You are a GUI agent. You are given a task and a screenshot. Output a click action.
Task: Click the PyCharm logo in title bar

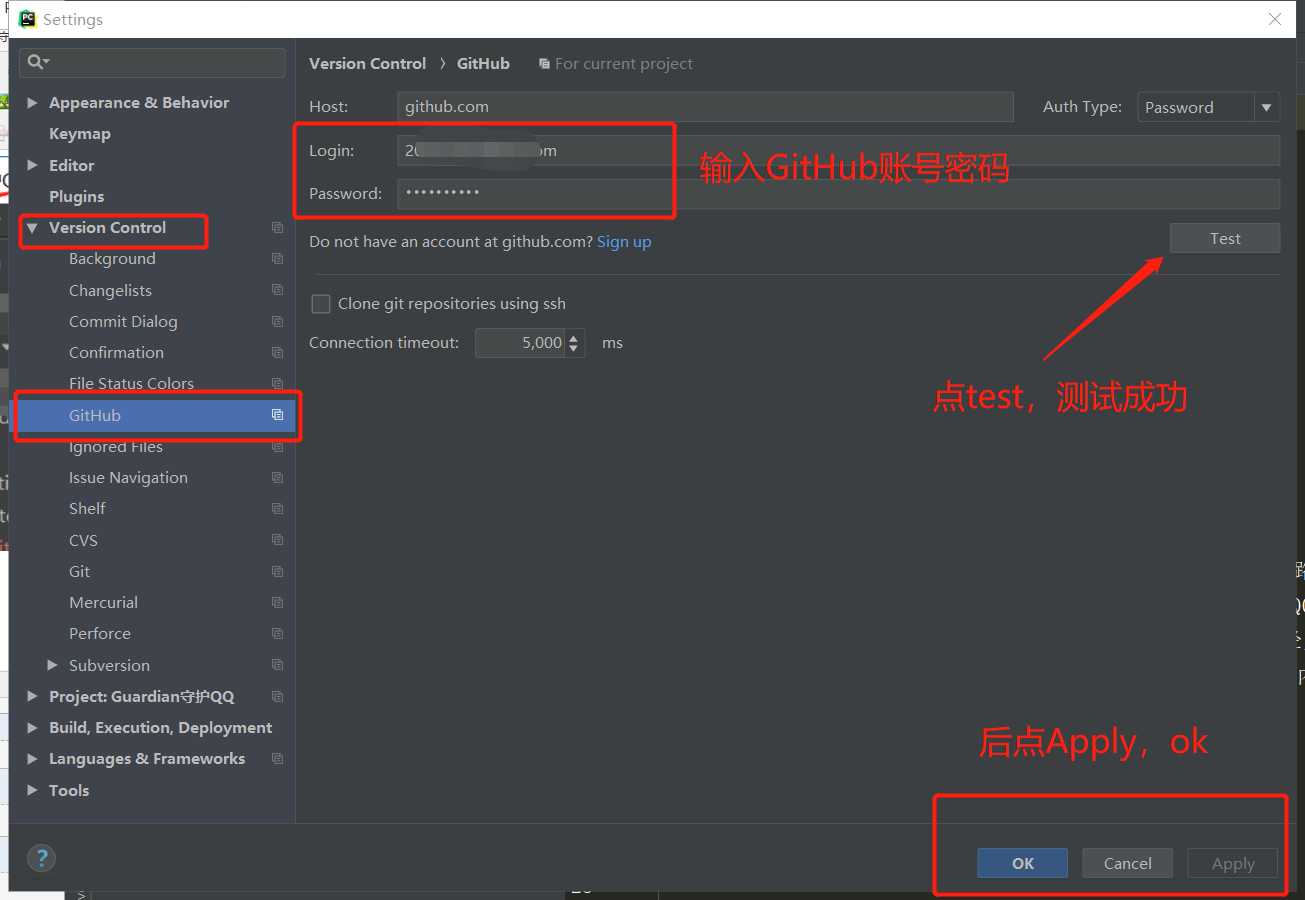pos(27,19)
